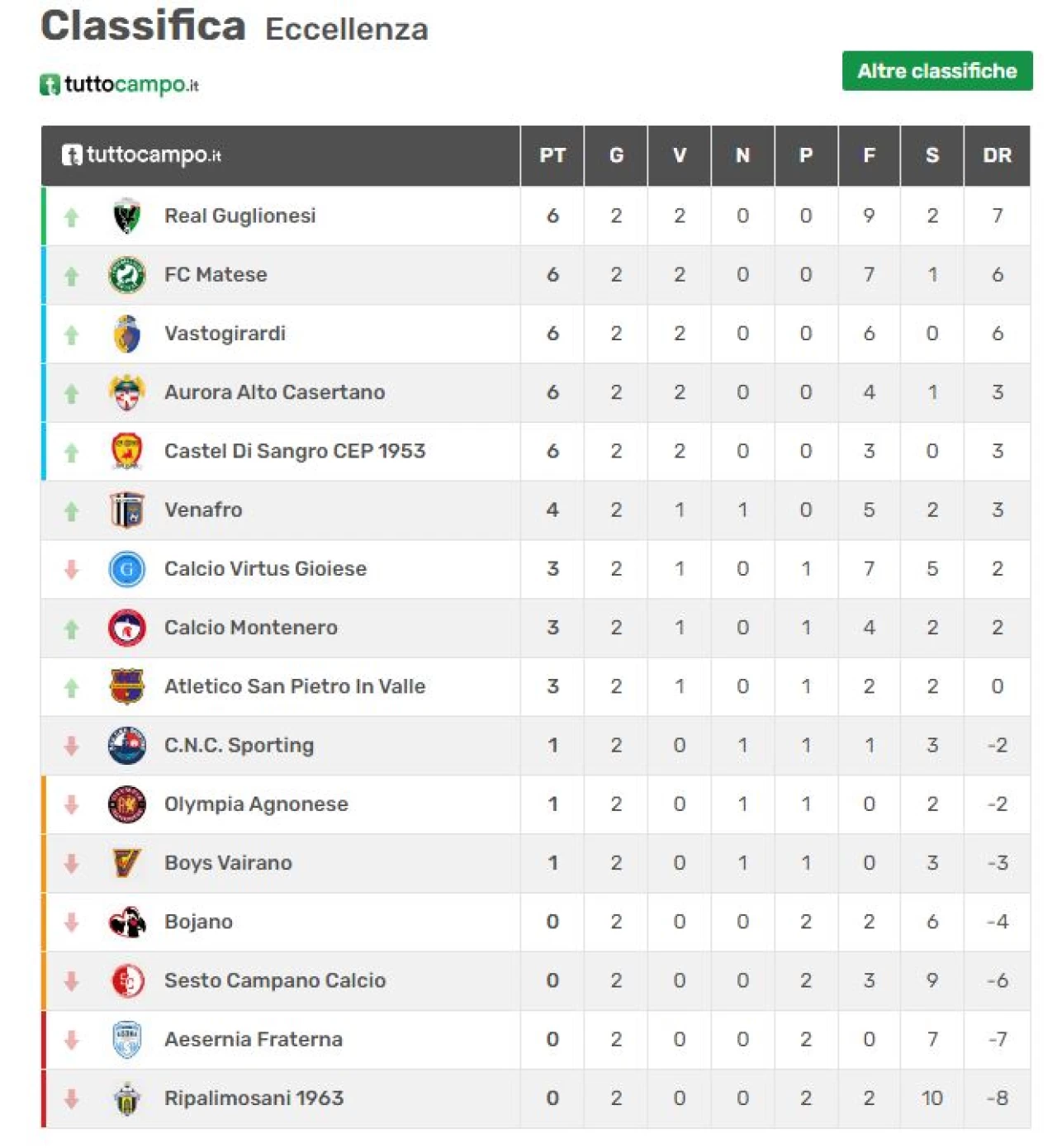Screen dimensions: 1057x1148
Task: Click the Real Guglionesi team crest
Action: [126, 216]
